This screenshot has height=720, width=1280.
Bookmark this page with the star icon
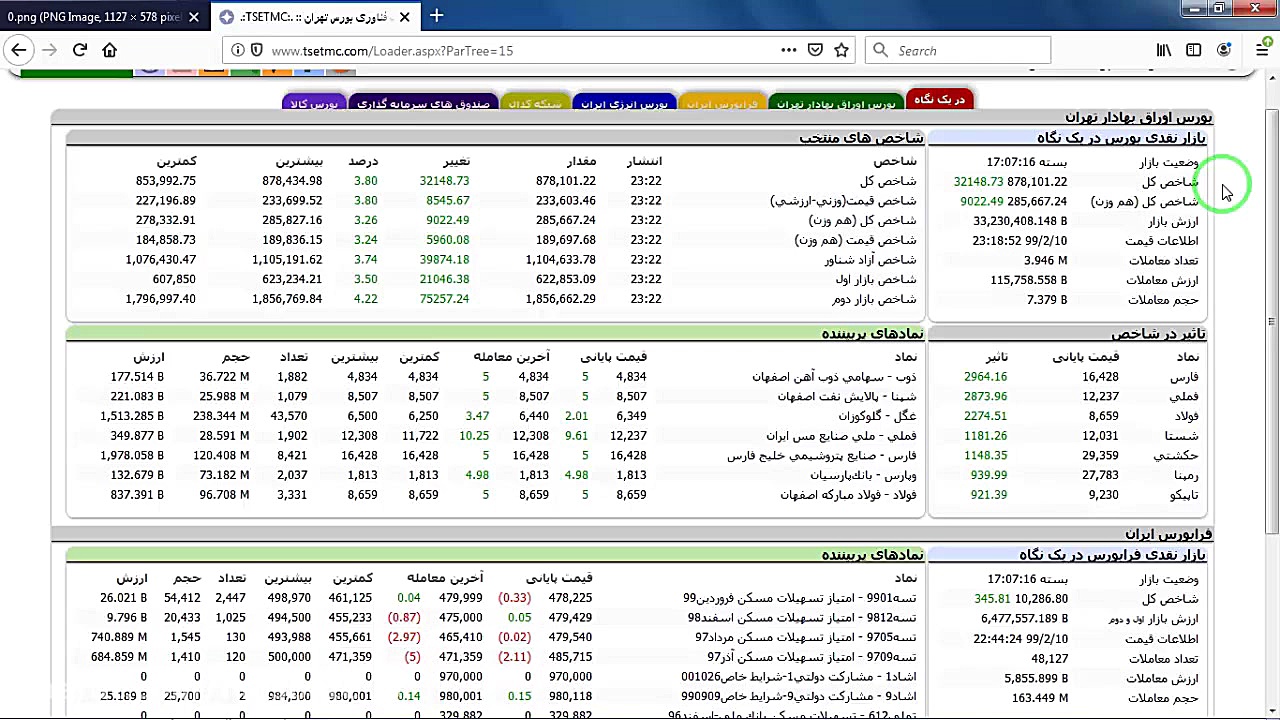click(842, 49)
